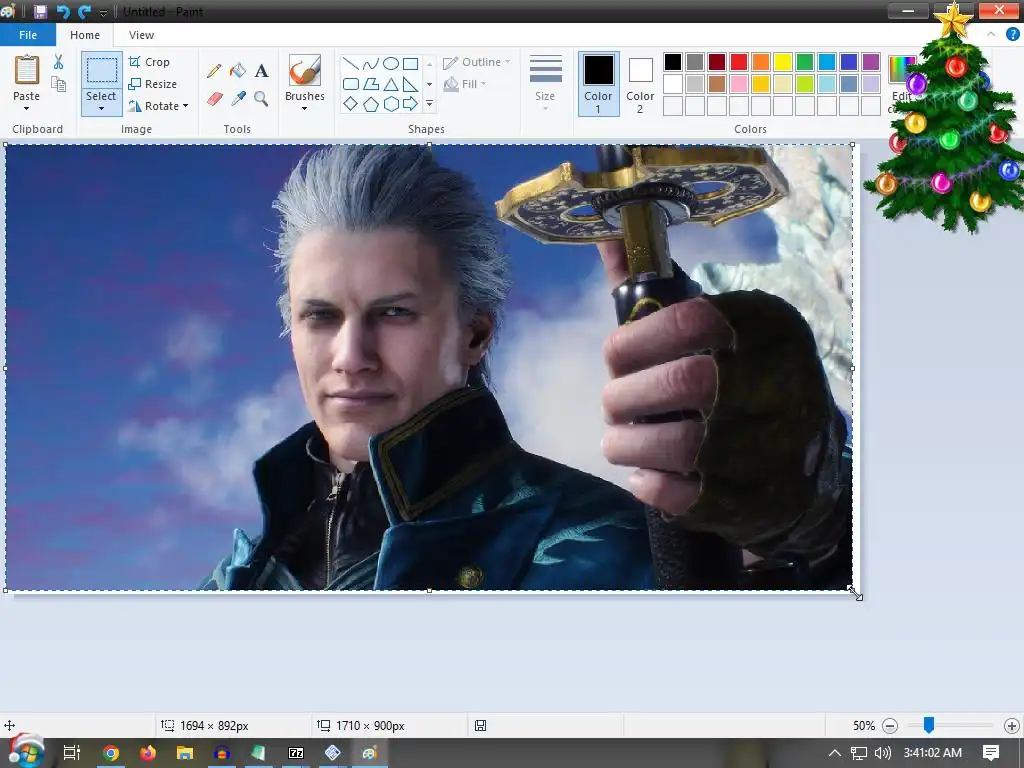
Task: Select the Magnifier tool
Action: [x=261, y=99]
